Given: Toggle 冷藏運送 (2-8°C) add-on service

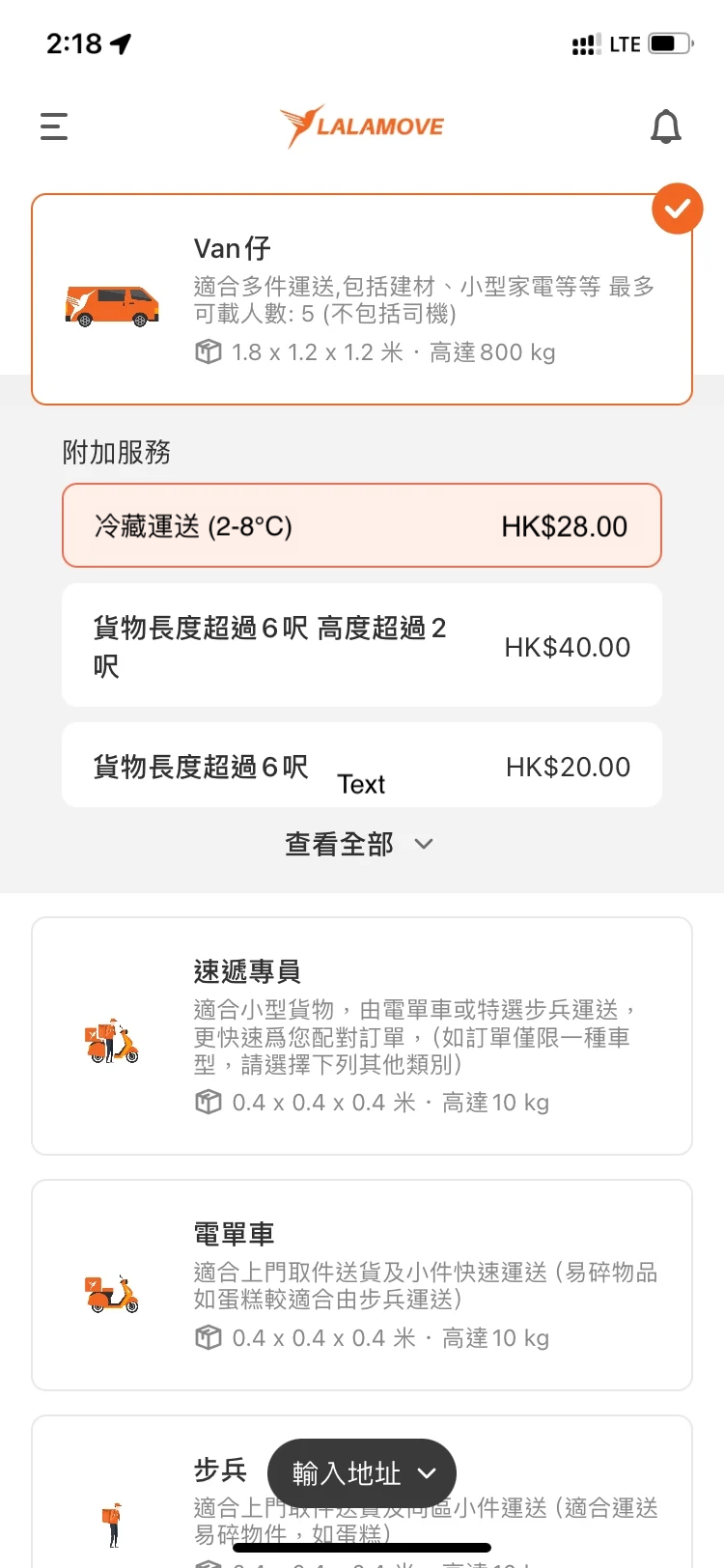Looking at the screenshot, I should (x=362, y=525).
